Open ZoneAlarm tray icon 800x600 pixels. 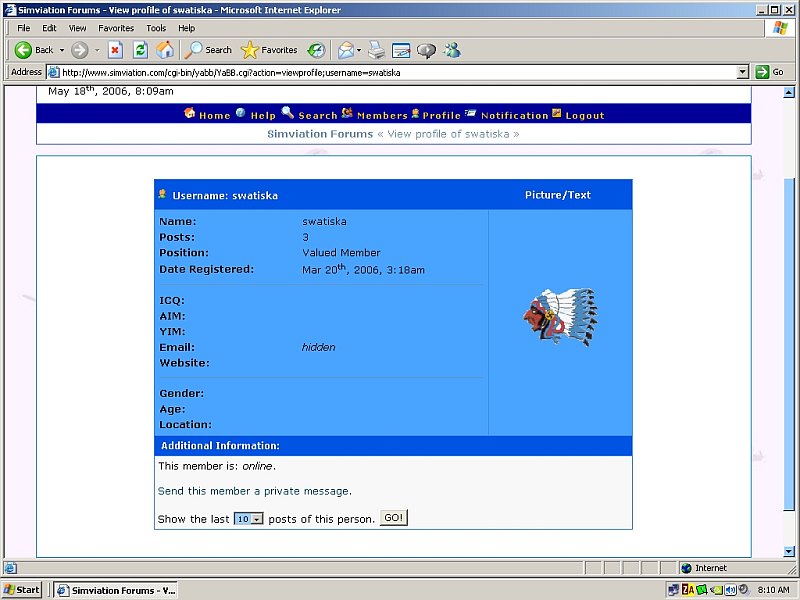coord(688,590)
